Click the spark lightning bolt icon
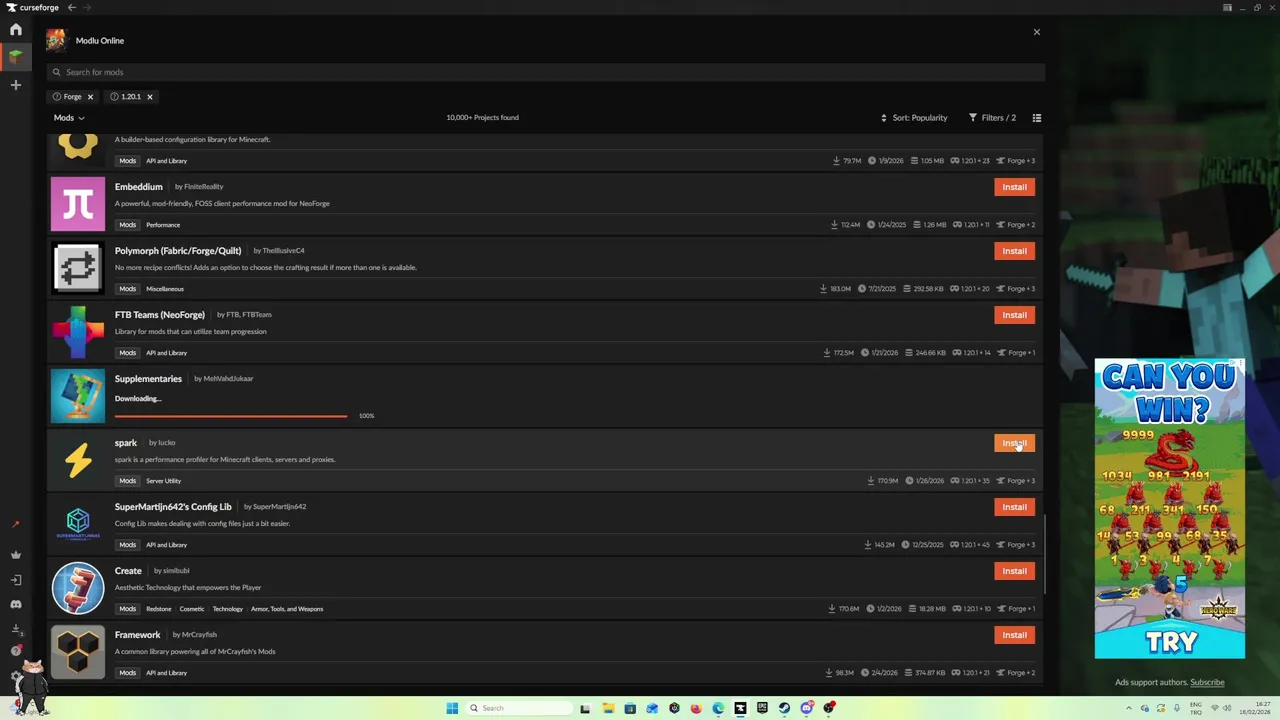 pos(78,460)
